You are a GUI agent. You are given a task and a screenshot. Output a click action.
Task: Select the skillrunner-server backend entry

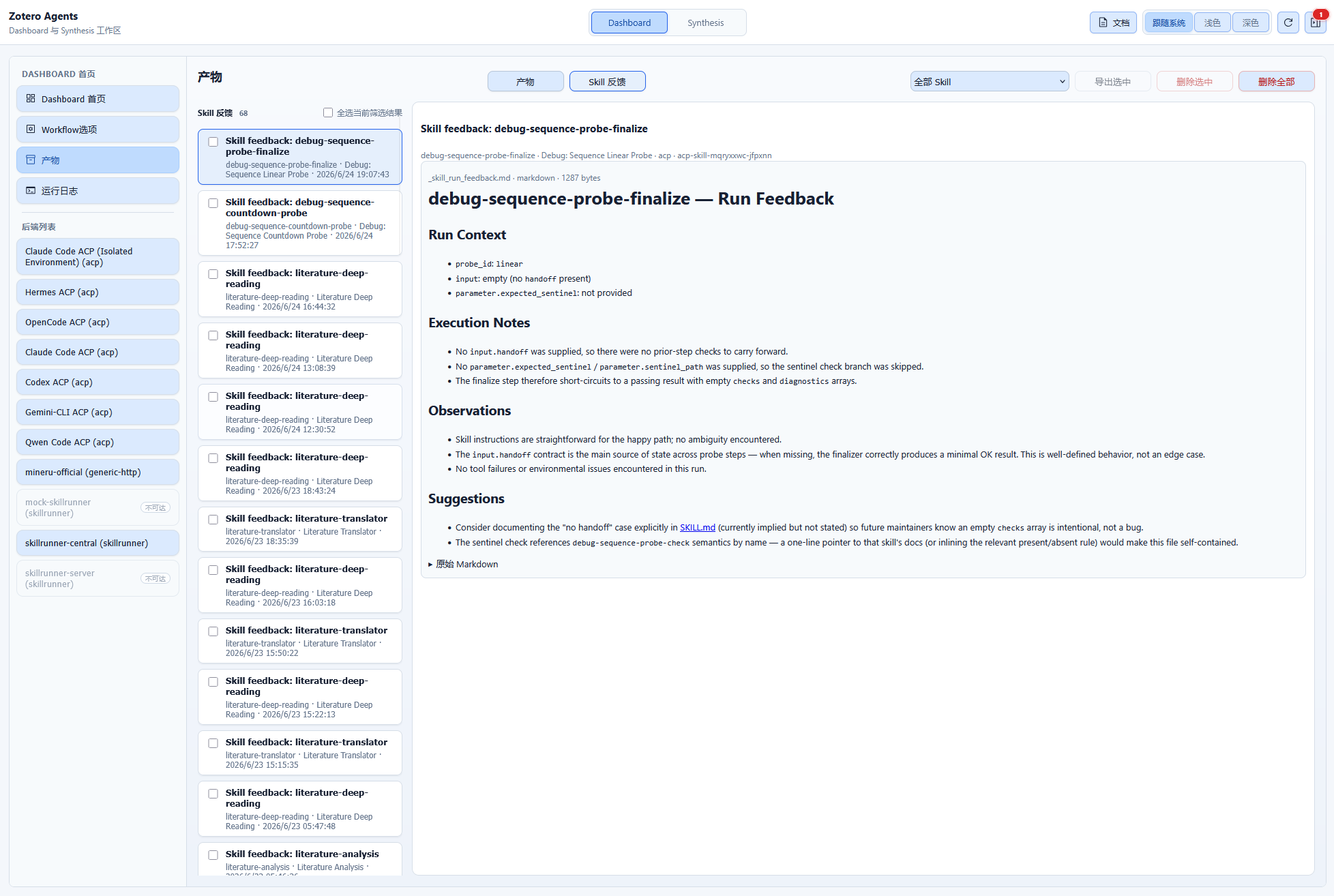[98, 578]
